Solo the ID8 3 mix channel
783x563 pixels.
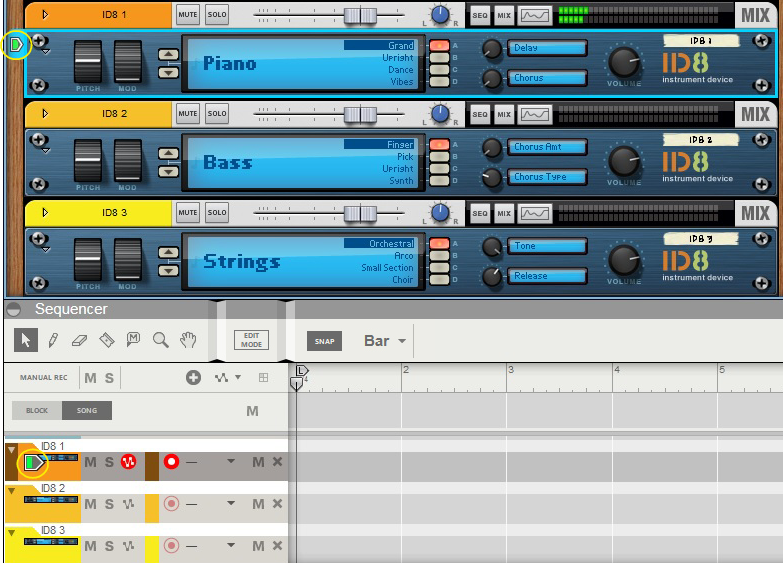tap(217, 213)
